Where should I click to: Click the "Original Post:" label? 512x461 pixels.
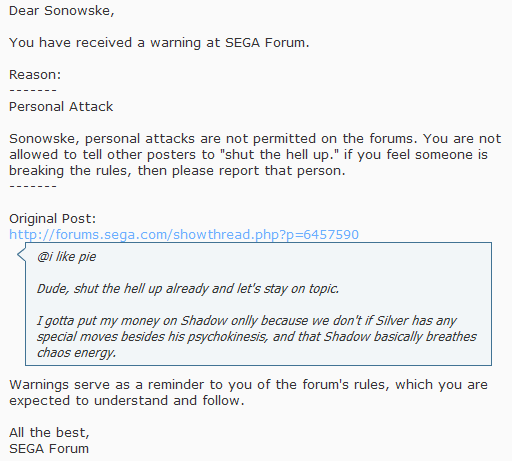tap(52, 219)
